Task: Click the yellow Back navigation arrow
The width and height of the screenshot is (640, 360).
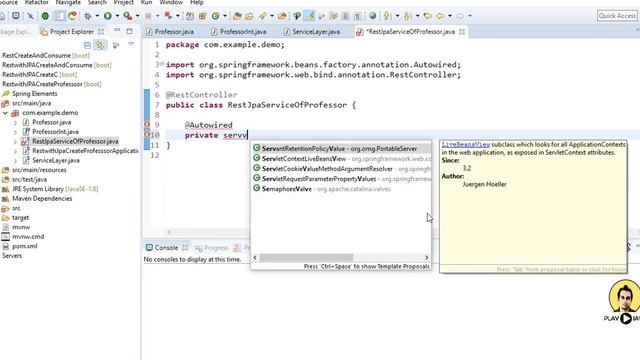Action: [x=440, y=16]
